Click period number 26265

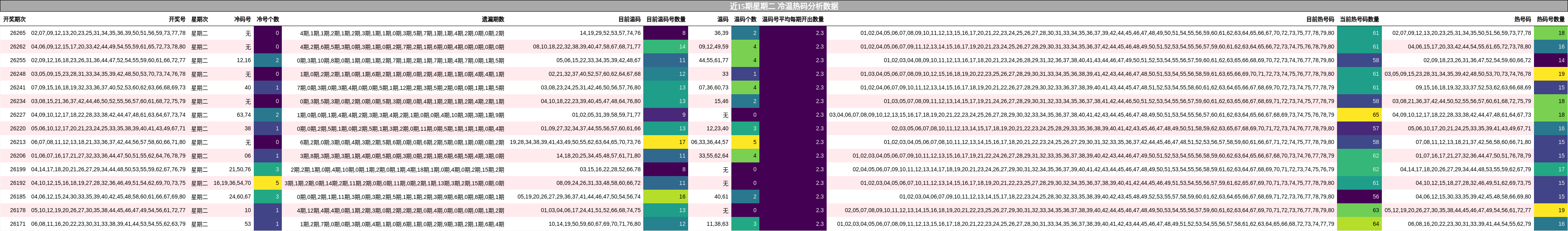[18, 33]
